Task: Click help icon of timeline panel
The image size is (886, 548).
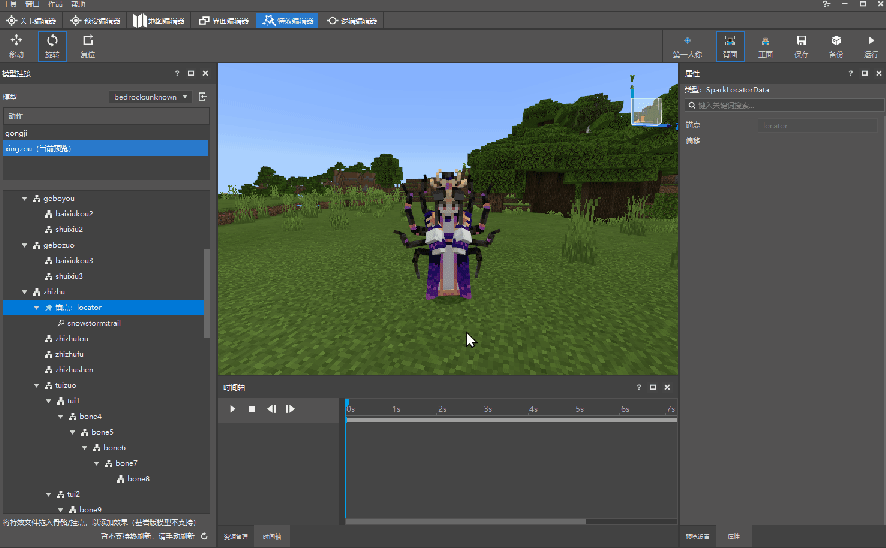Action: 639,388
